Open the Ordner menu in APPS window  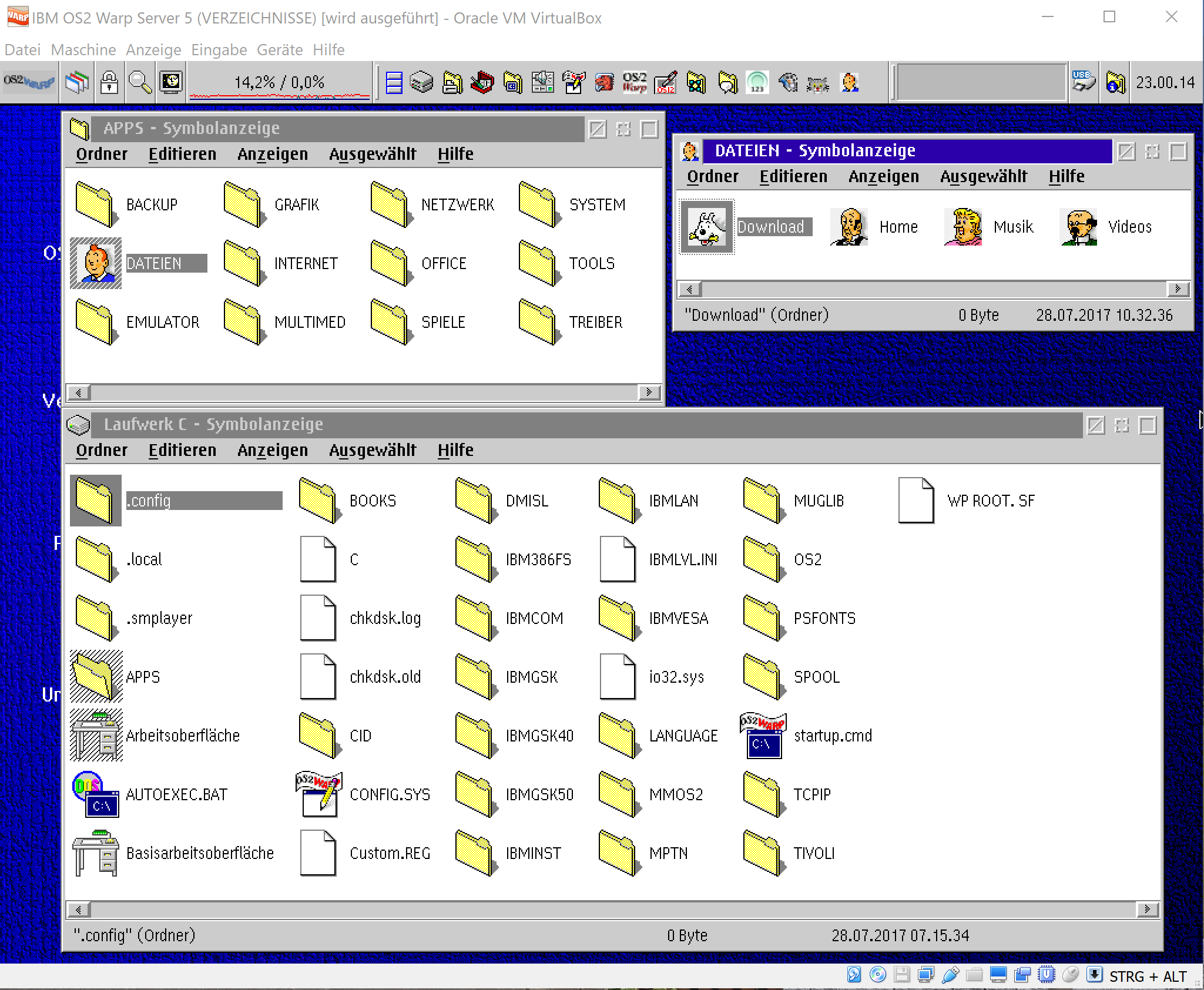tap(102, 154)
